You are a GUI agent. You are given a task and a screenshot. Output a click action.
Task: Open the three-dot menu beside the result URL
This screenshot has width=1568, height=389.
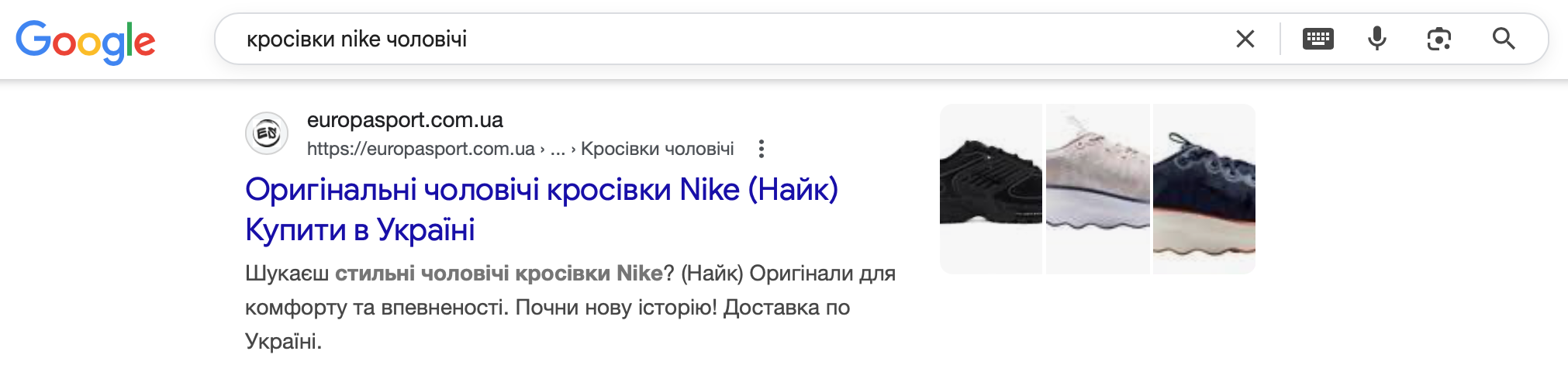point(762,149)
